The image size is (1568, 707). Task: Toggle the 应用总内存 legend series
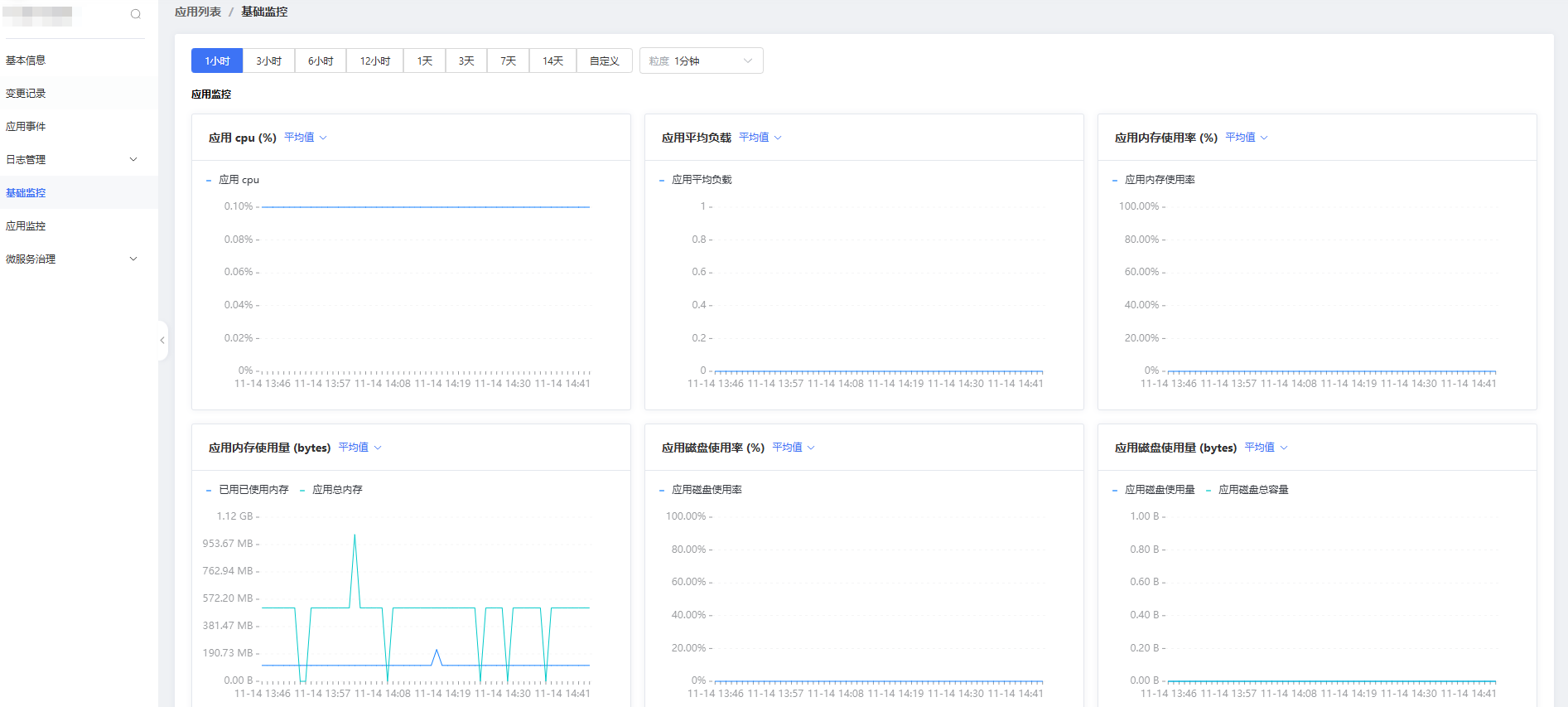(x=336, y=490)
